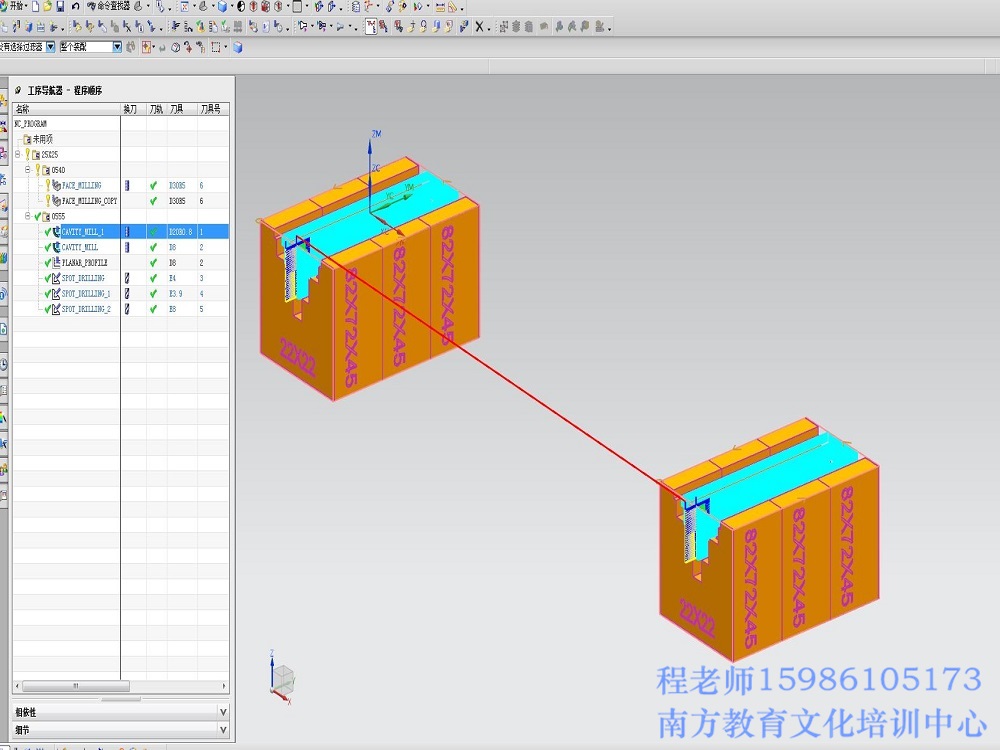1000x750 pixels.
Task: Select the FACE_MILLING_COPY operation
Action: [89, 201]
